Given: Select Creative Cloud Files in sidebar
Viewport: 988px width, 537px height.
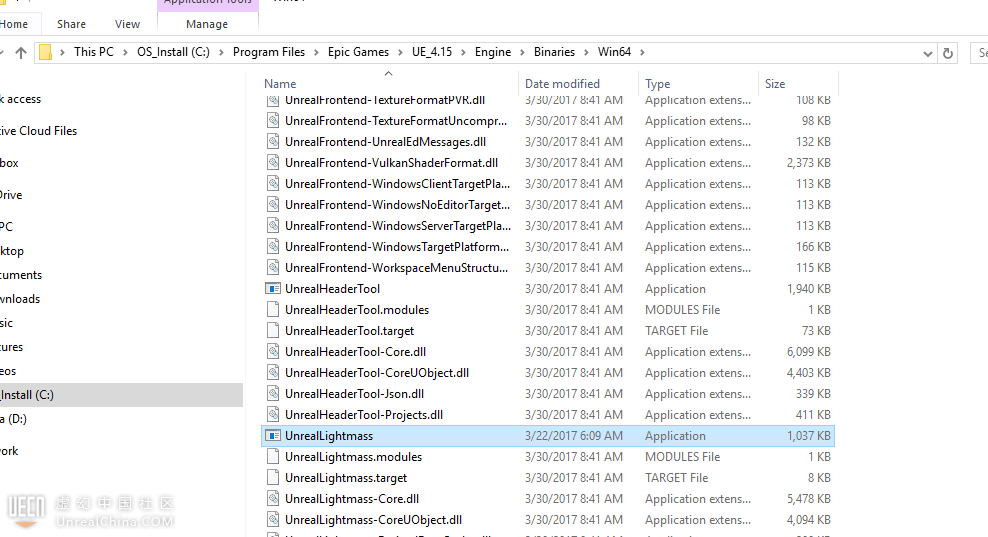Looking at the screenshot, I should [38, 130].
